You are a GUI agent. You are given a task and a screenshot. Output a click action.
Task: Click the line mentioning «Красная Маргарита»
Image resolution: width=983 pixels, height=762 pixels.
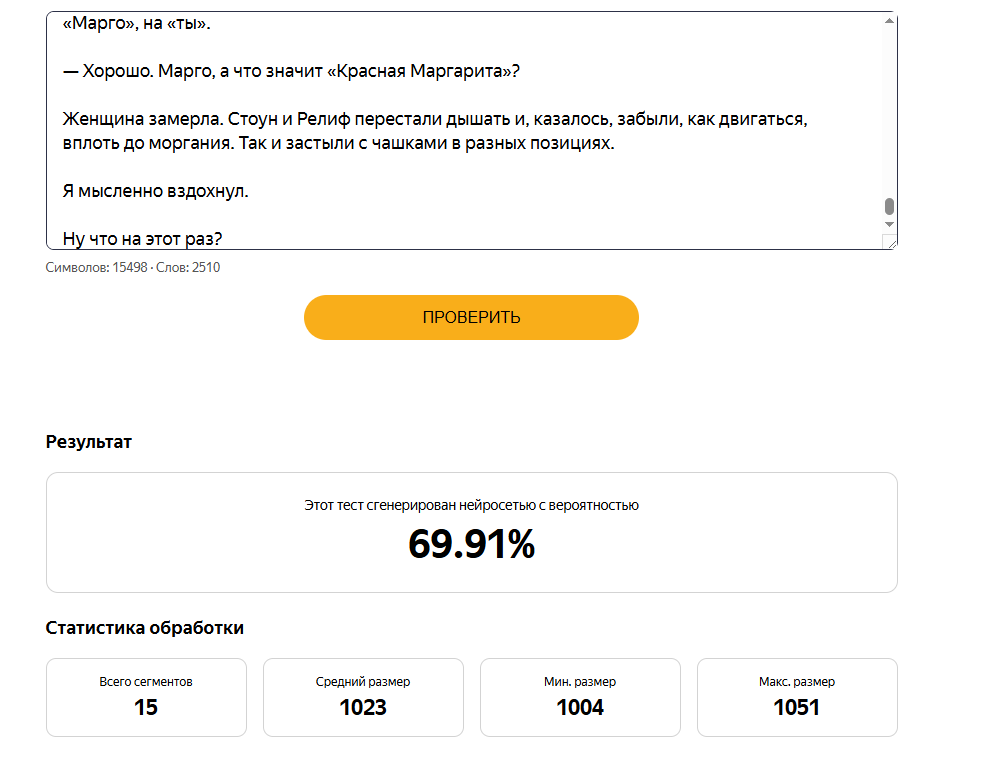[x=291, y=71]
